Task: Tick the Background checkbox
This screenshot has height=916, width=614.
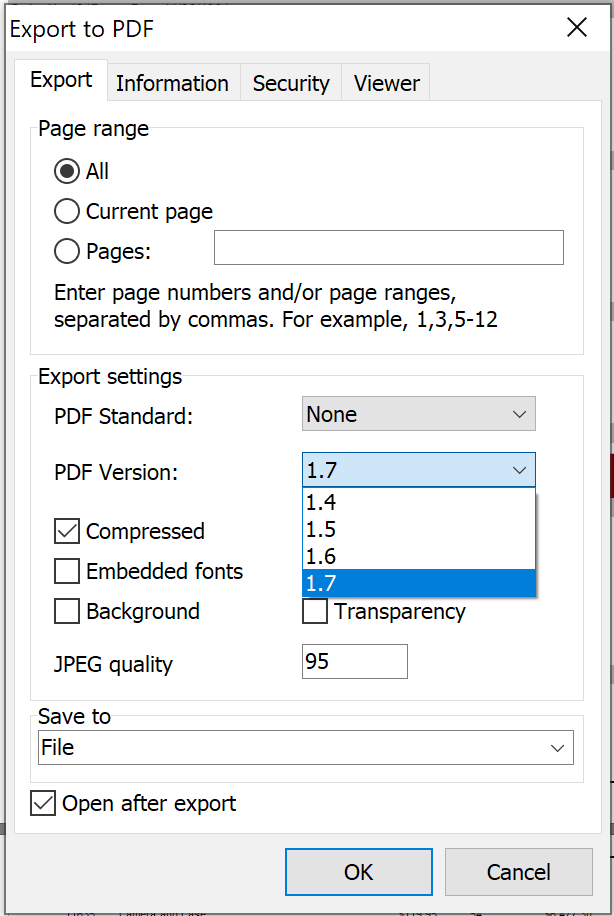Action: point(67,611)
